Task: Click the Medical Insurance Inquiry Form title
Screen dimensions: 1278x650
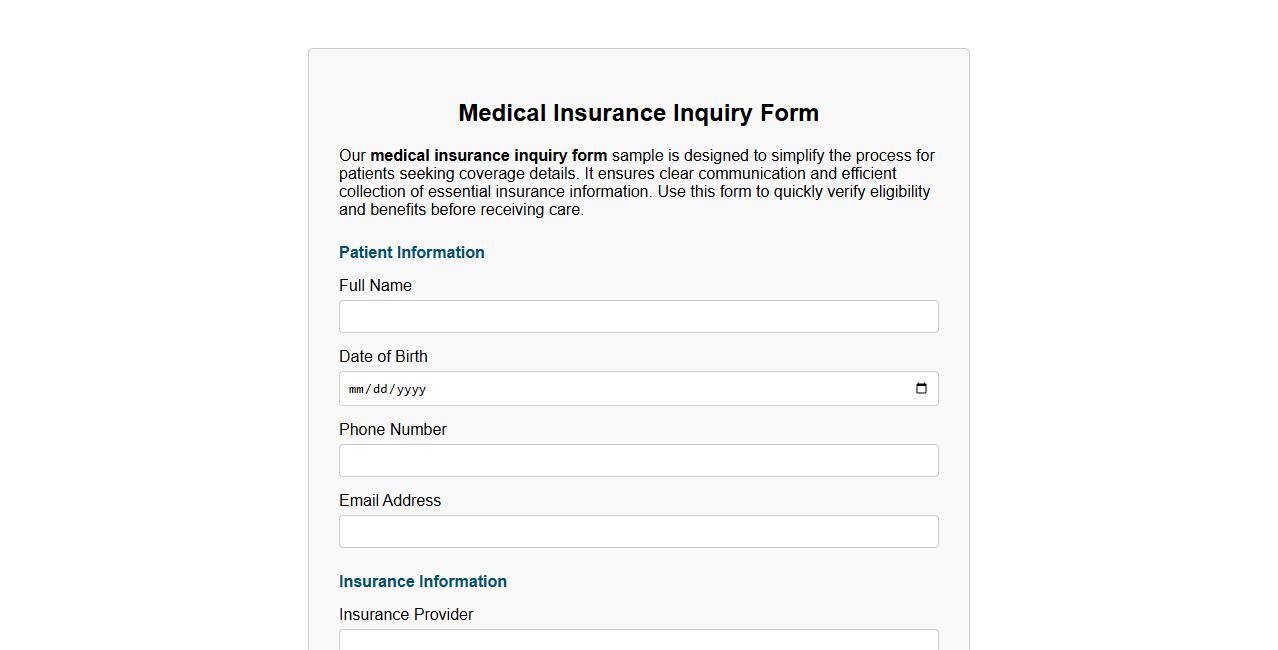Action: [x=638, y=113]
